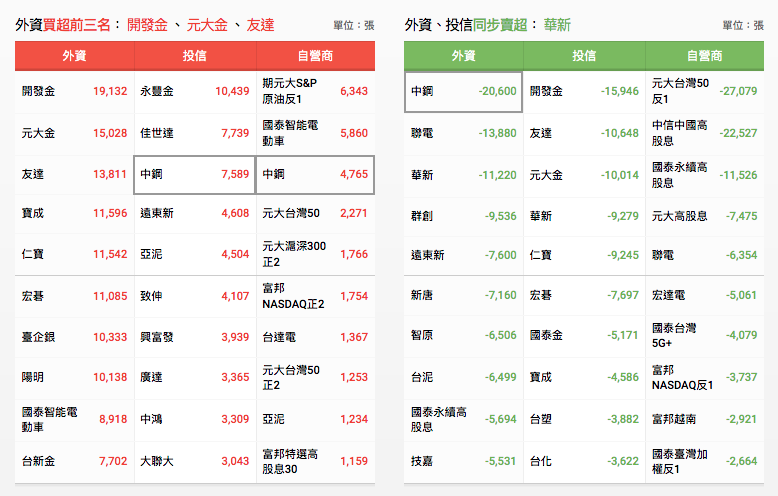
Task: Click 臺企銀 stock name
Action: 39,337
